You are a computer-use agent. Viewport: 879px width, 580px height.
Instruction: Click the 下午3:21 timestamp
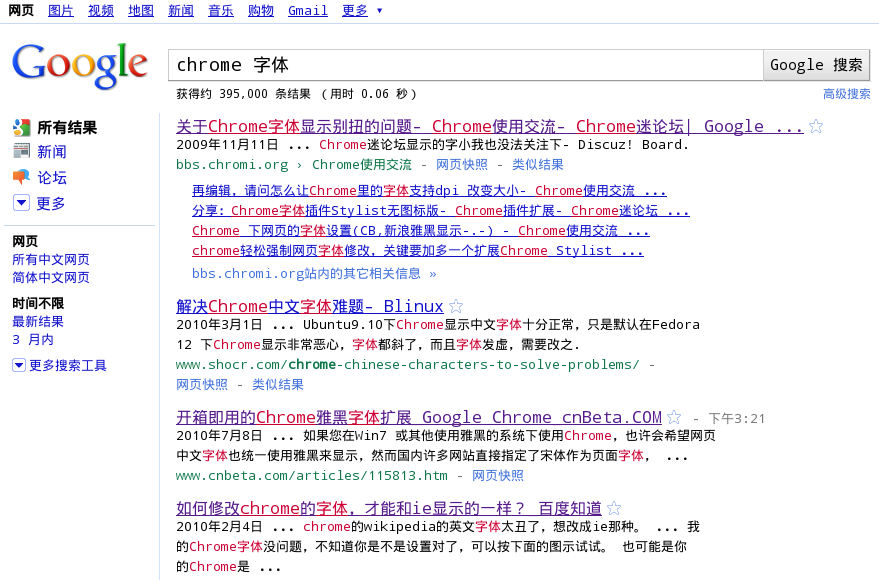pos(737,419)
